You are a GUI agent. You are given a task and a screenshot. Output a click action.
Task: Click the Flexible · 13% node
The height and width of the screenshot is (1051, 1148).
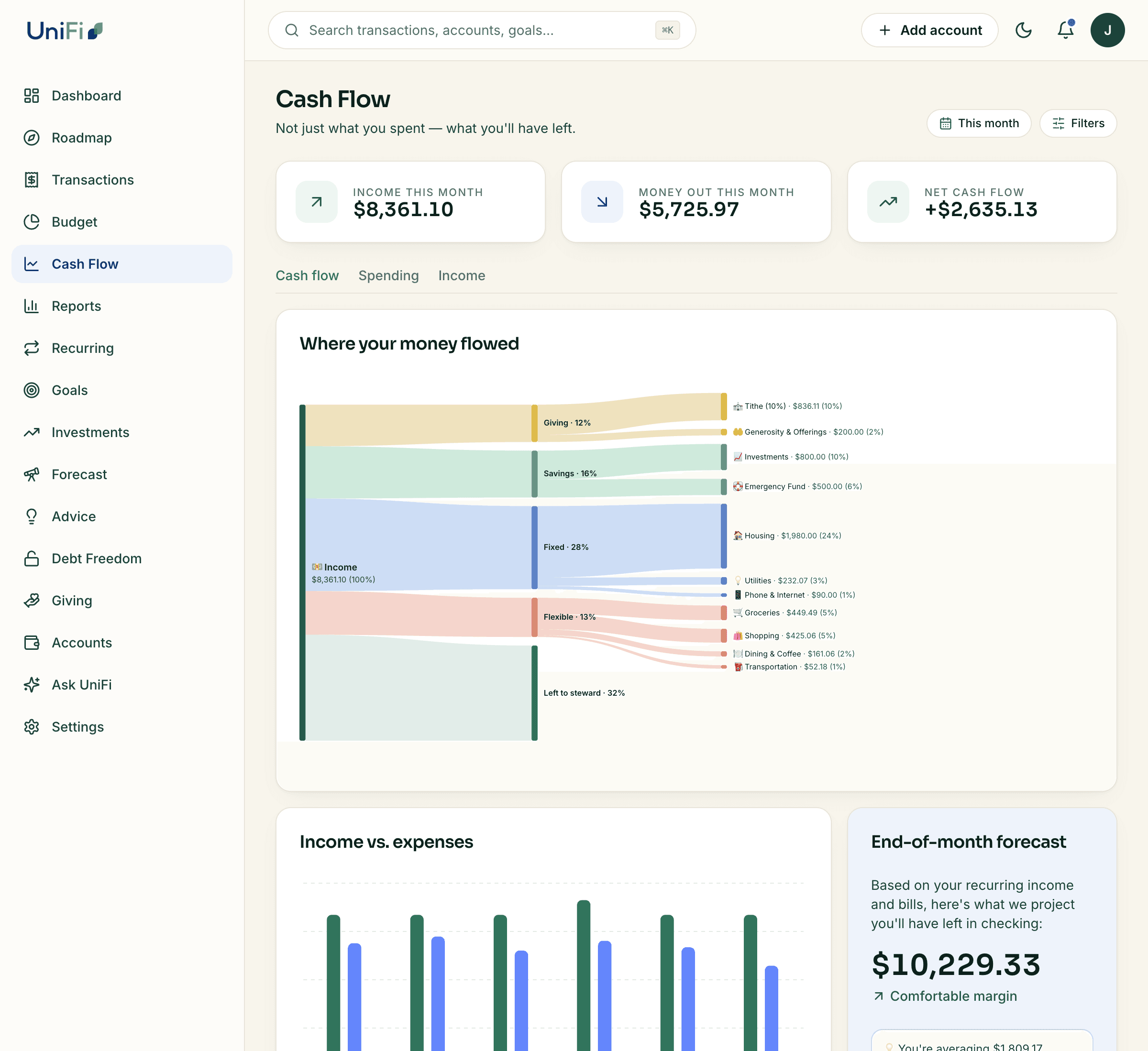[534, 617]
